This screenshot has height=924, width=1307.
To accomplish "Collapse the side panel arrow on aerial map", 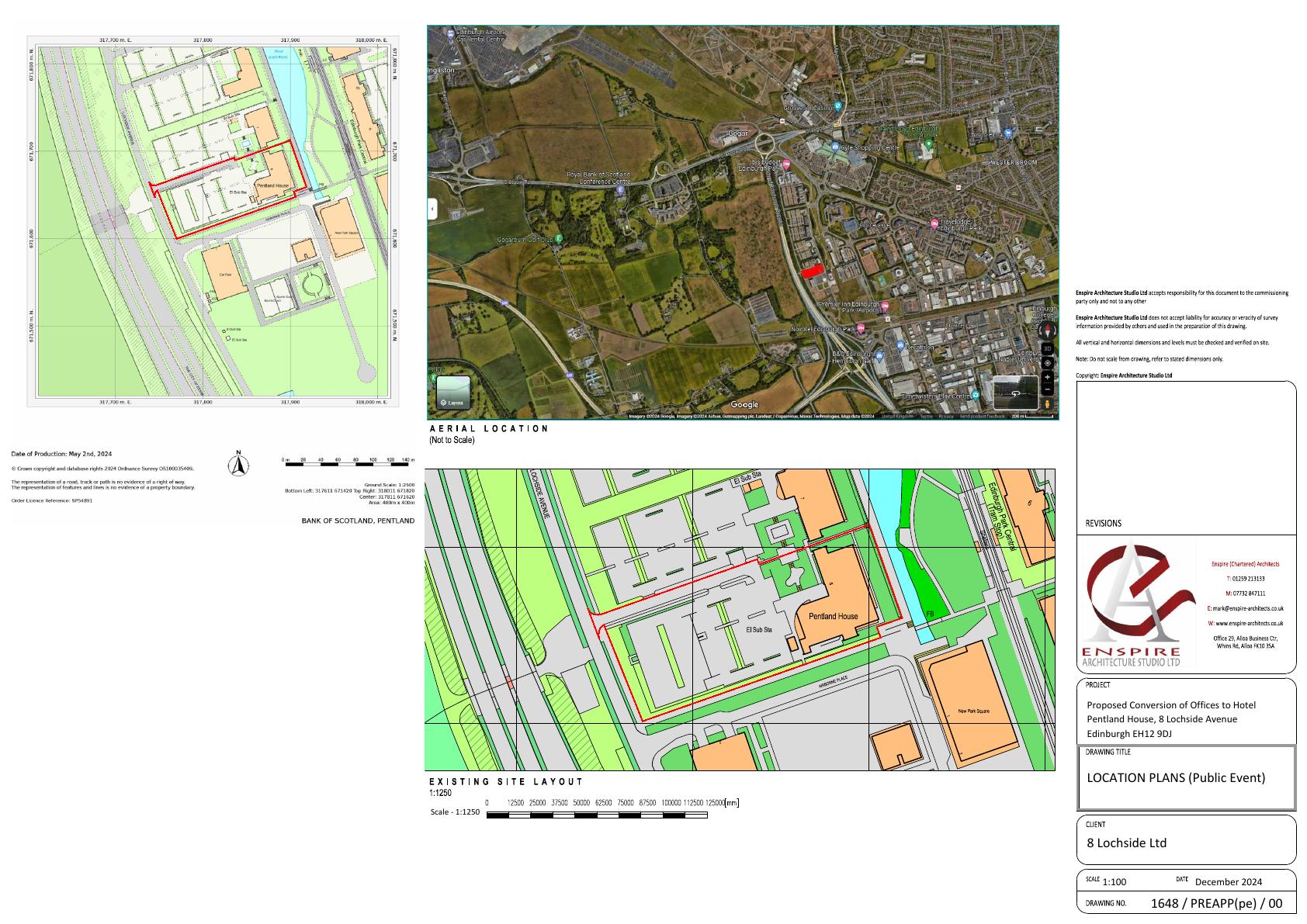I will pos(432,209).
